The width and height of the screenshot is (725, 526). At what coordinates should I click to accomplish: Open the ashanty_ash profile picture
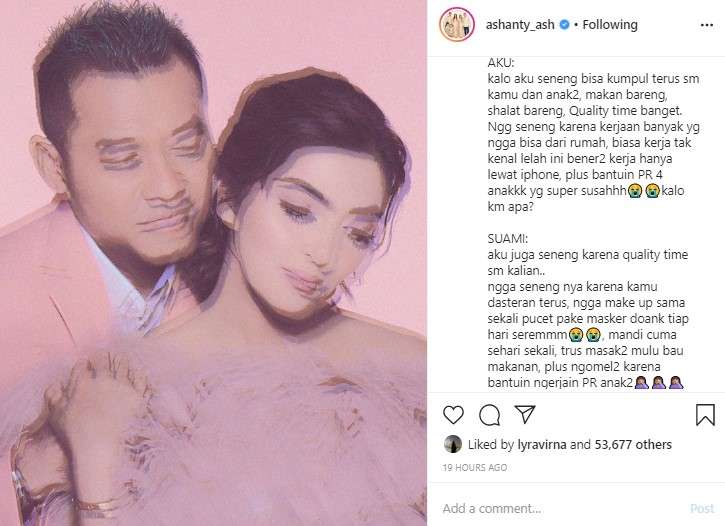(x=457, y=24)
